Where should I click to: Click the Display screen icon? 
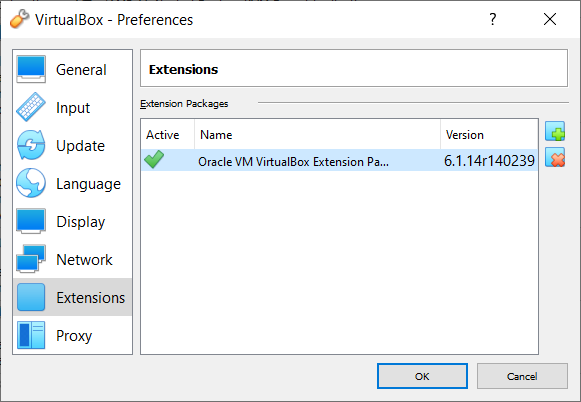click(31, 221)
